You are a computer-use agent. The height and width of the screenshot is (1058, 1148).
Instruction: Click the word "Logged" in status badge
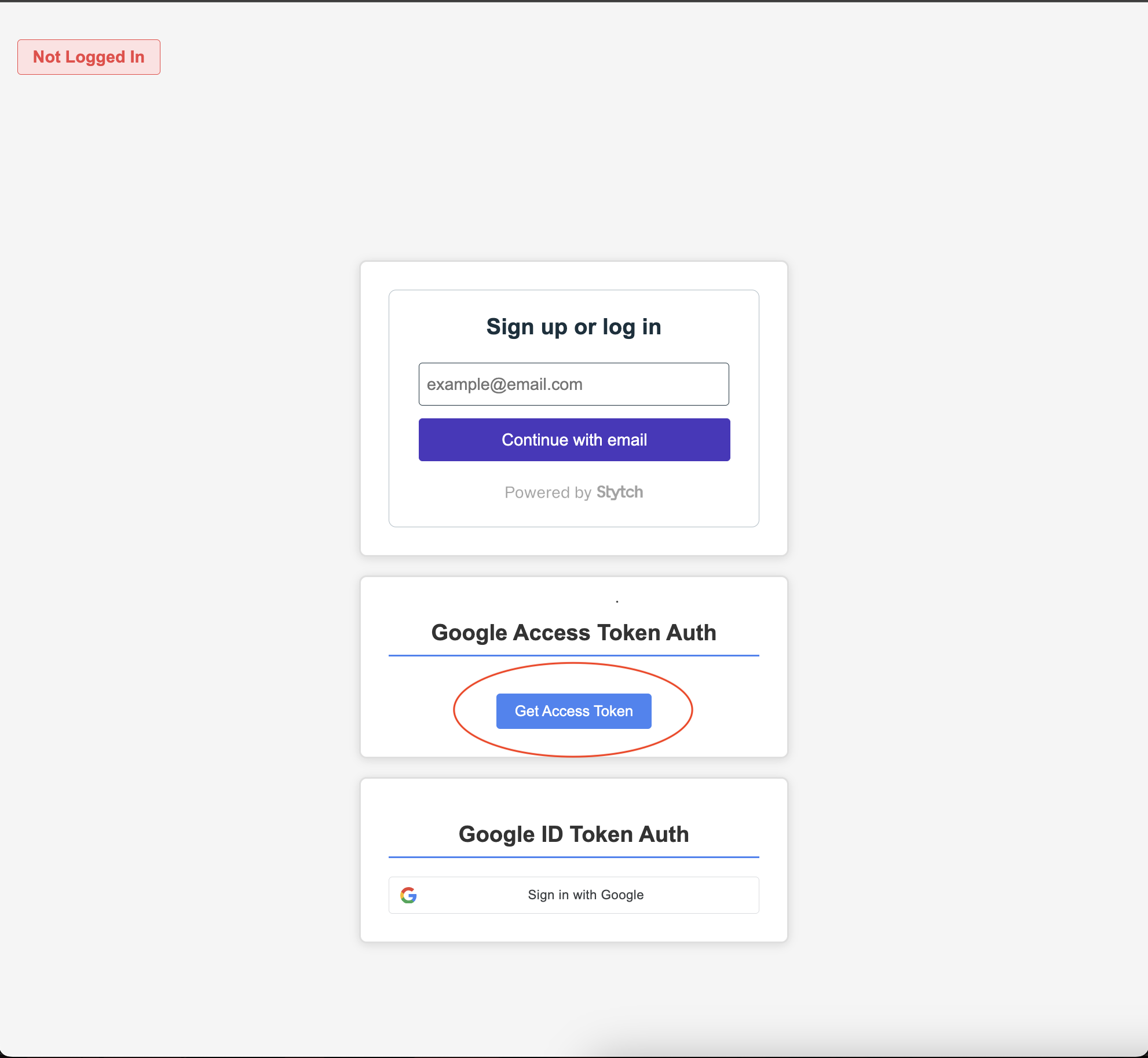(95, 57)
